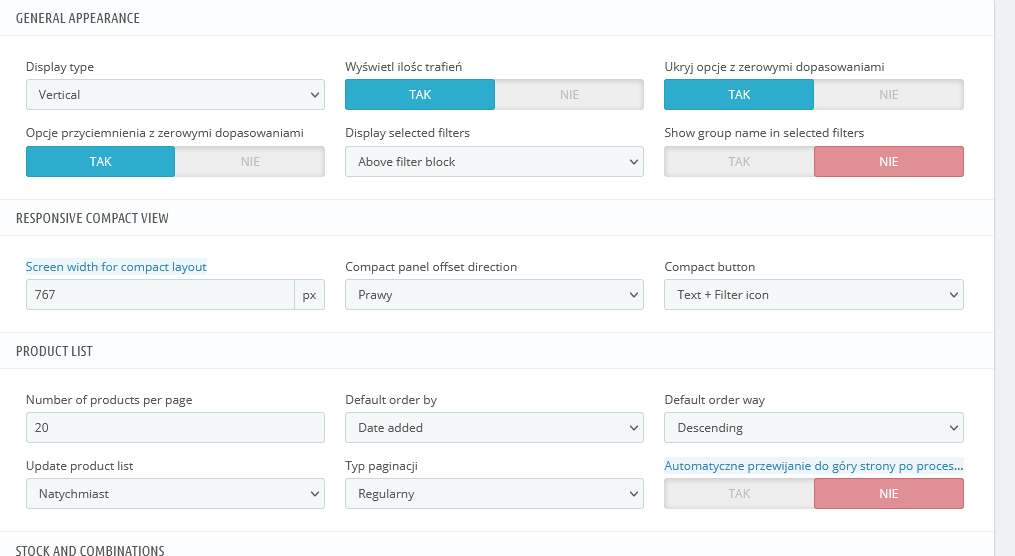Expand the Typ paginacji dropdown

click(x=494, y=494)
